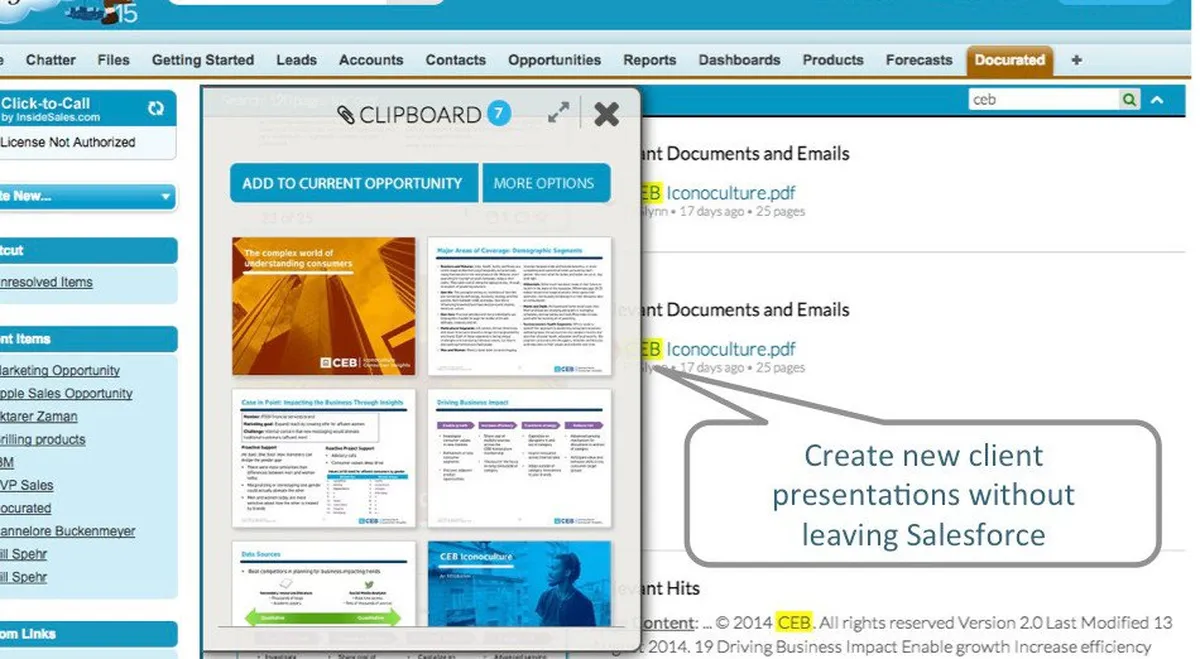Click the green search magnifier icon
The height and width of the screenshot is (659, 1200).
[1130, 99]
